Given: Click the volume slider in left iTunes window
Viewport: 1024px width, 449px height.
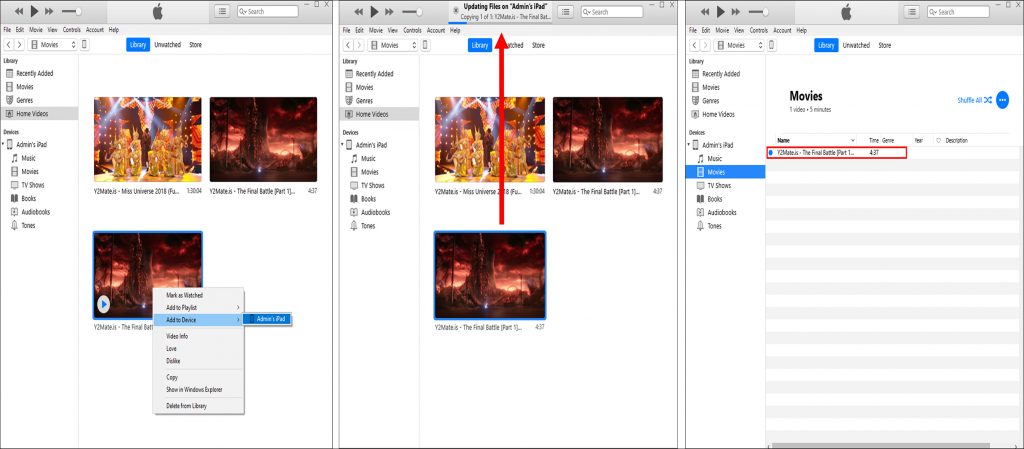Looking at the screenshot, I should (x=72, y=12).
